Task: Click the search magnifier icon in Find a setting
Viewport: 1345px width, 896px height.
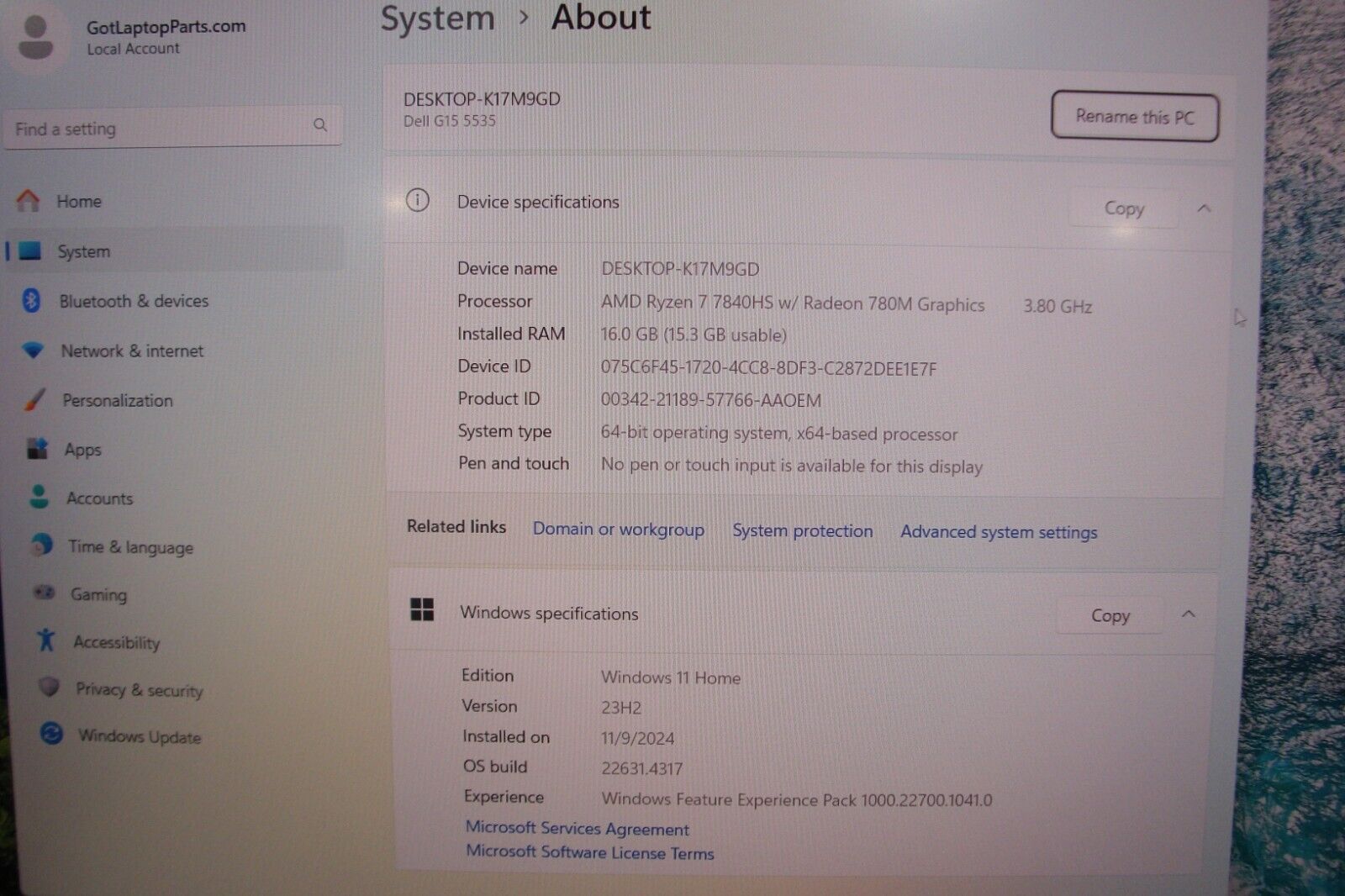Action: pyautogui.click(x=320, y=124)
